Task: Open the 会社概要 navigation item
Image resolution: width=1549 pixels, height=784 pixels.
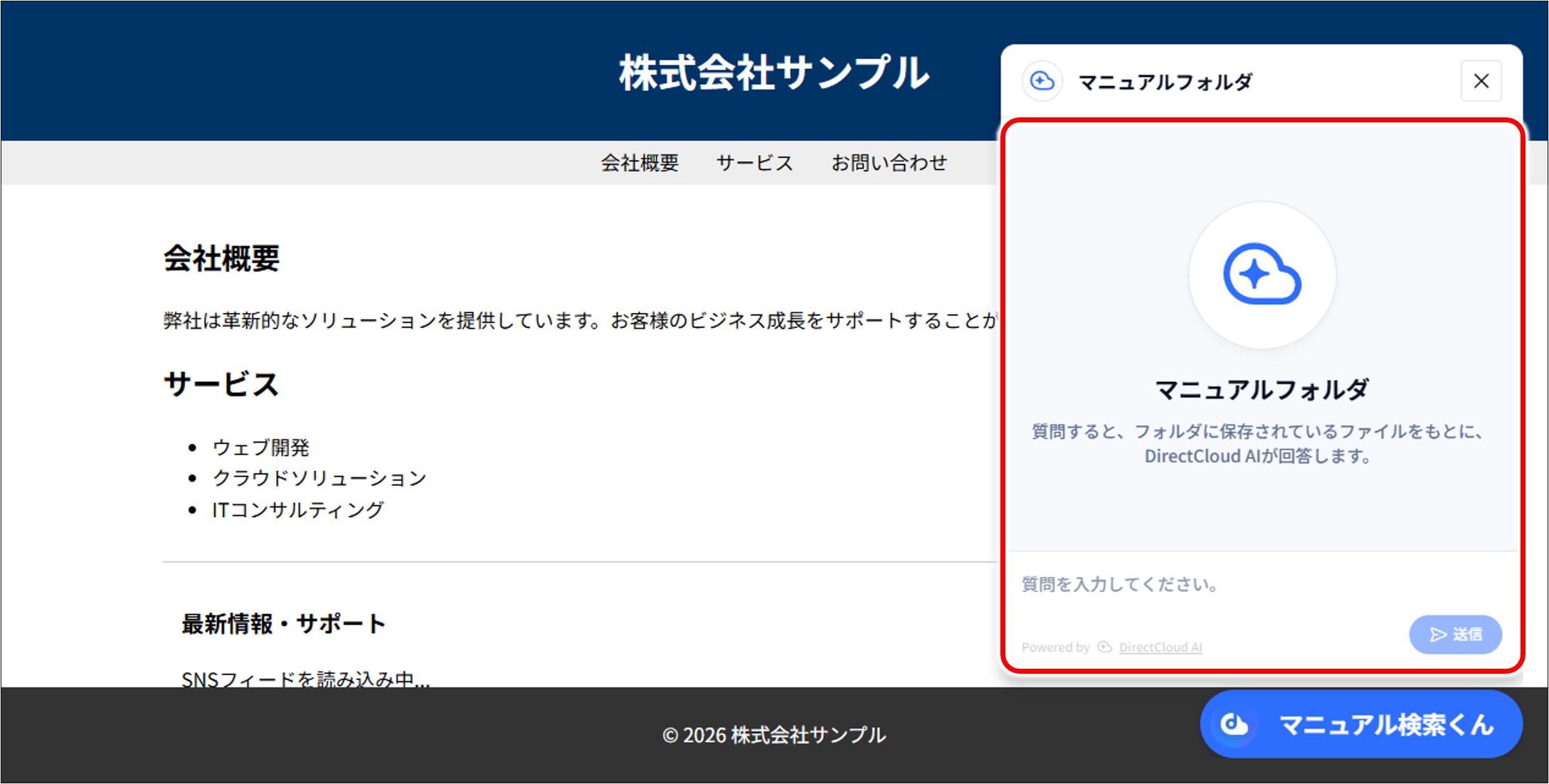Action: point(640,163)
